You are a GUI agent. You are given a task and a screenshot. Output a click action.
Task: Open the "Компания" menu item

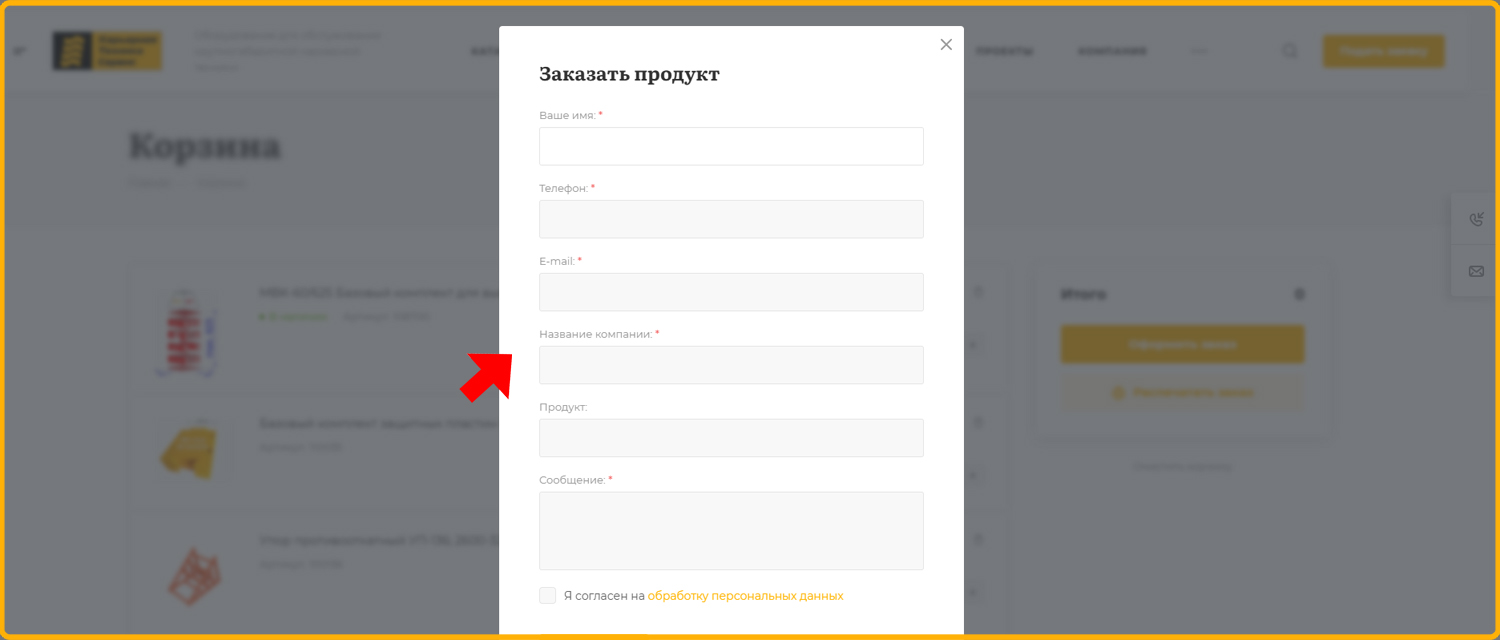(x=1112, y=51)
